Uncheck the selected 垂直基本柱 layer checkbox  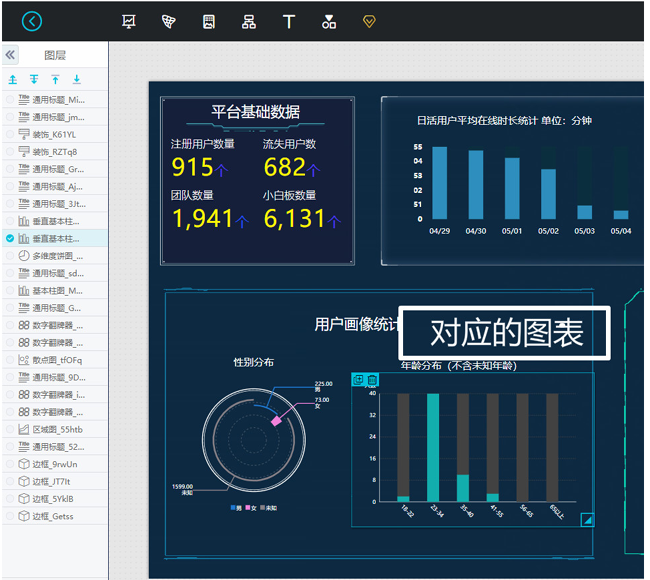tap(10, 238)
